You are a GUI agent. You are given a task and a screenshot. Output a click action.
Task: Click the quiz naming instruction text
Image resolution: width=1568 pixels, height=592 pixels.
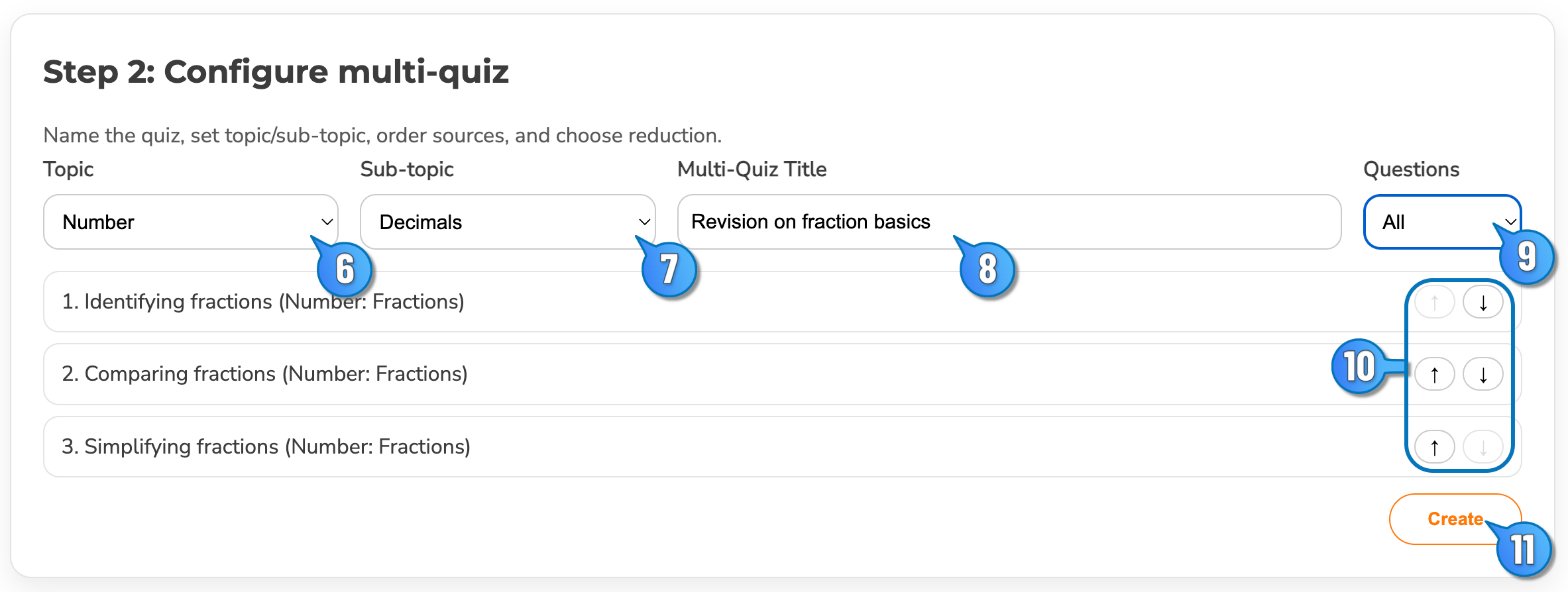tap(382, 135)
